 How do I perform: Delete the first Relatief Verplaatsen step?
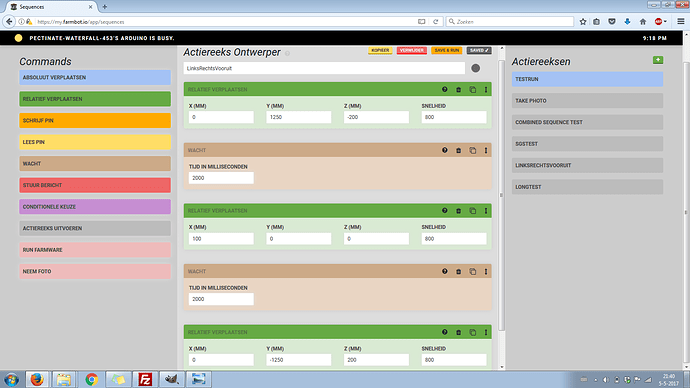pos(458,89)
